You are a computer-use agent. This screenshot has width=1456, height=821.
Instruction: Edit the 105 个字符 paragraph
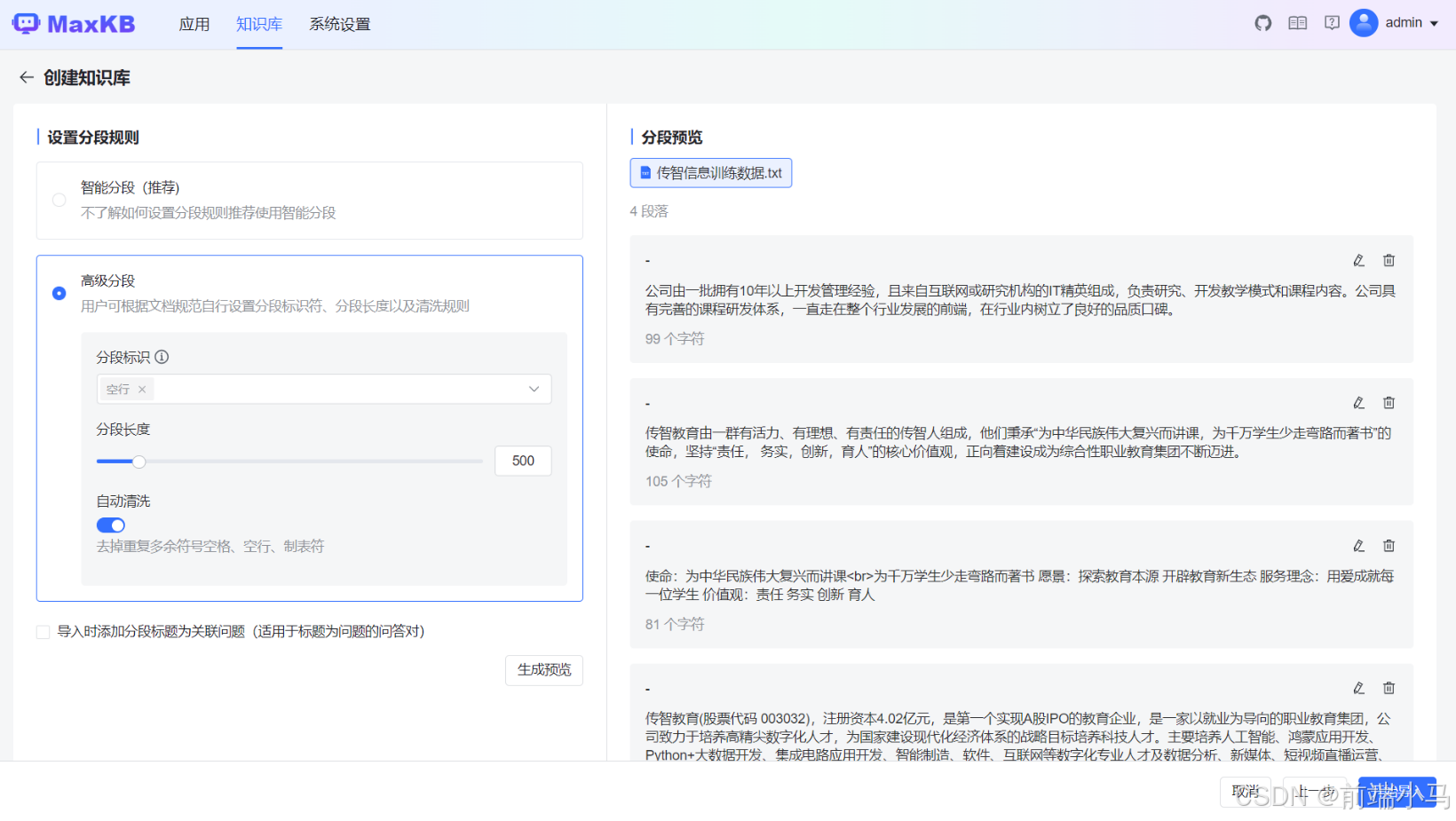click(1358, 403)
